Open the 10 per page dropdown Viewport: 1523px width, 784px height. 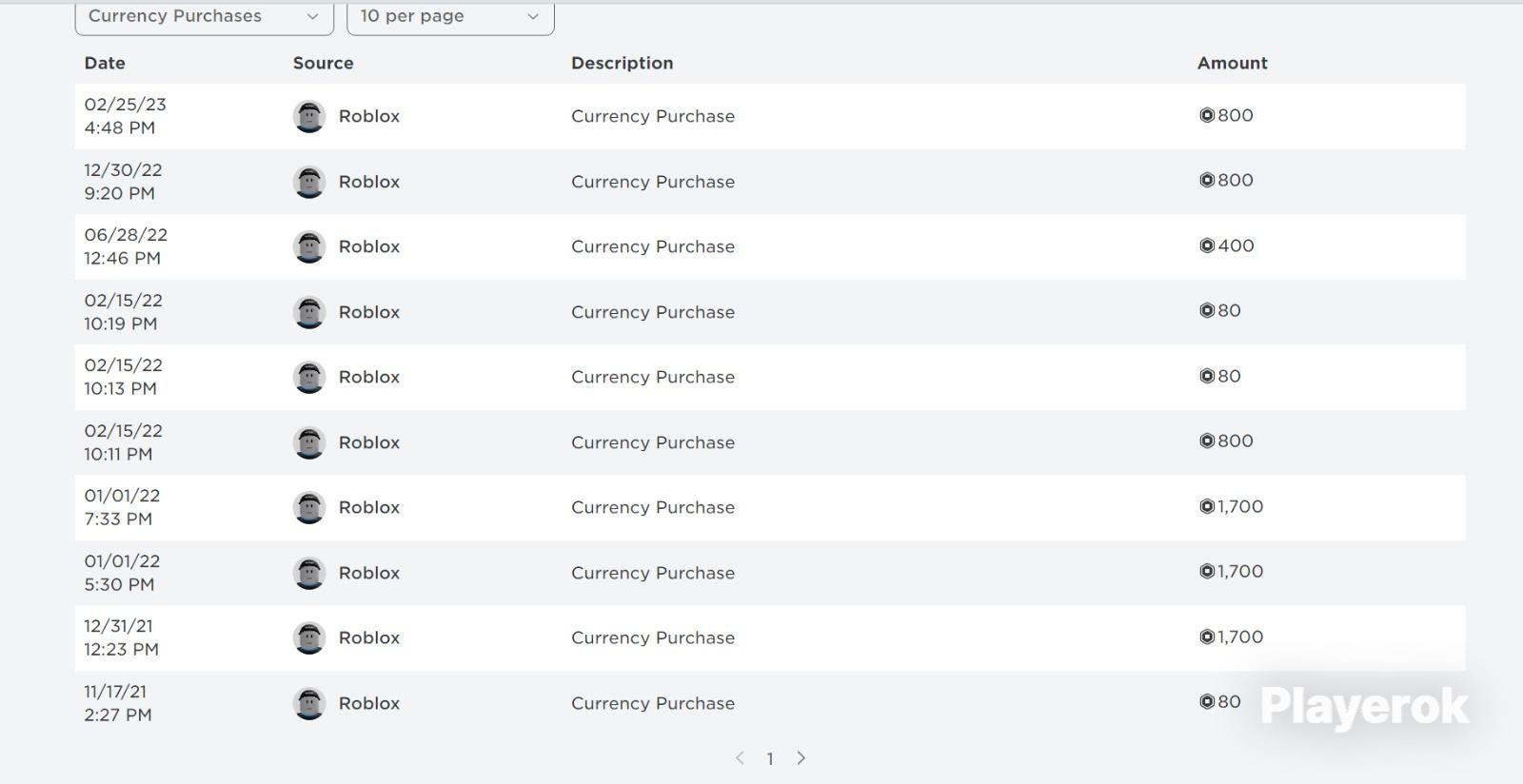[450, 17]
